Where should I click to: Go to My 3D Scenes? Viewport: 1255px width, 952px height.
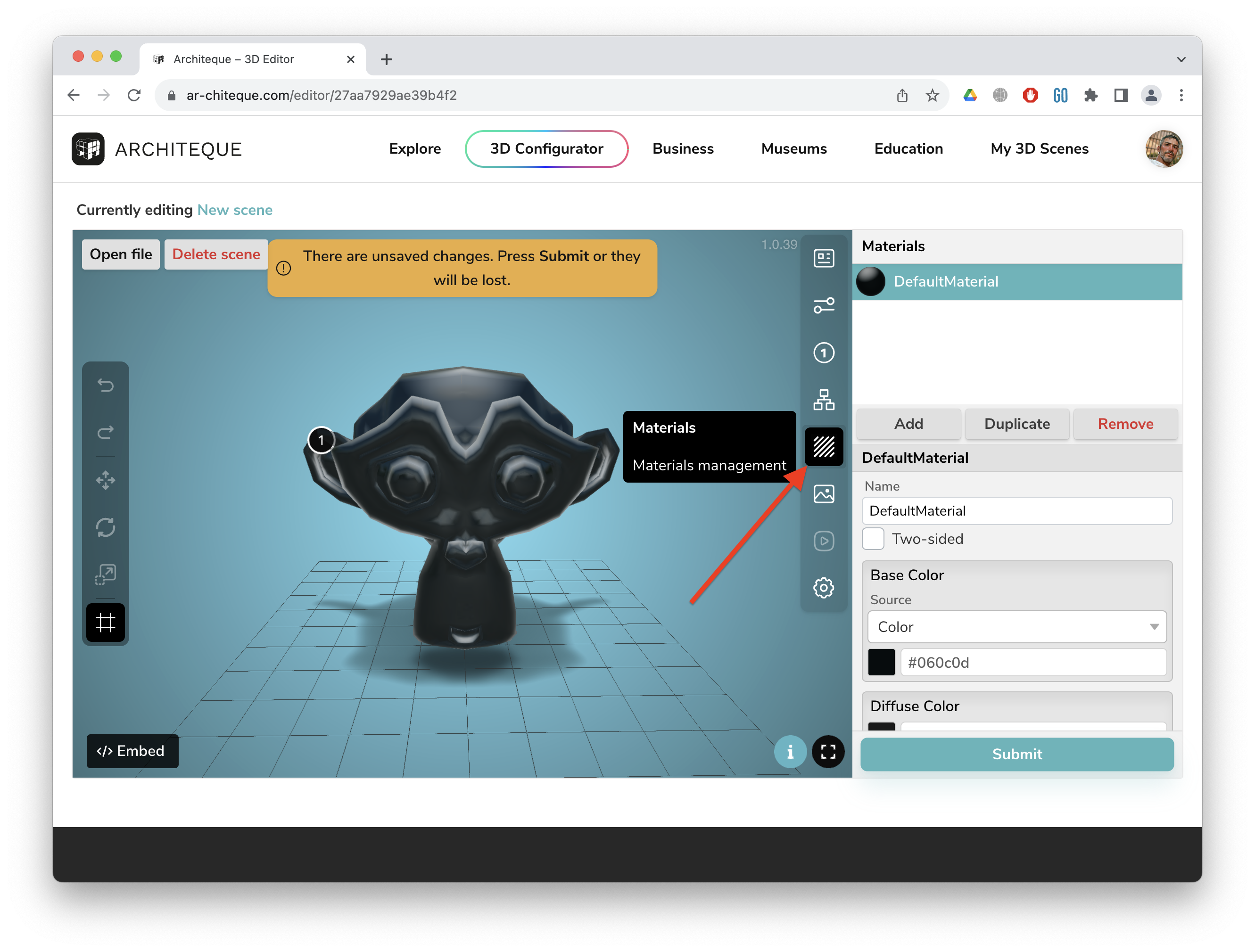[x=1039, y=148]
